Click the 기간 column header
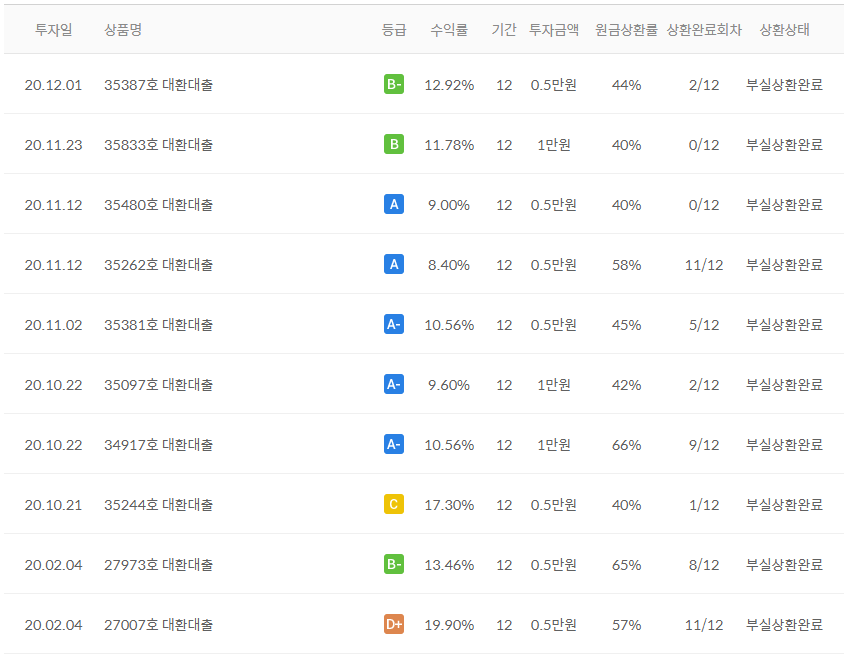857x658 pixels. [503, 30]
